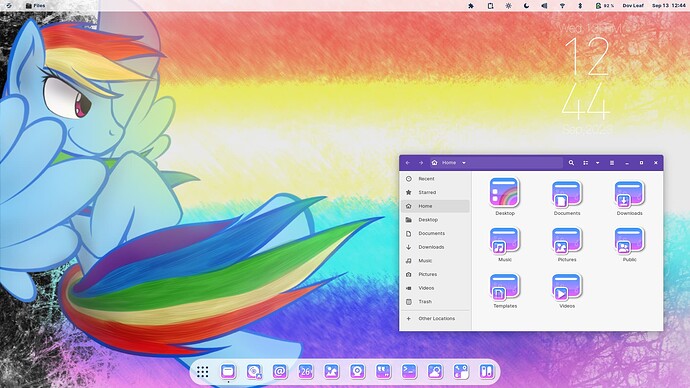690x388 pixels.
Task: Open Downloads from the Files sidebar
Action: point(435,247)
